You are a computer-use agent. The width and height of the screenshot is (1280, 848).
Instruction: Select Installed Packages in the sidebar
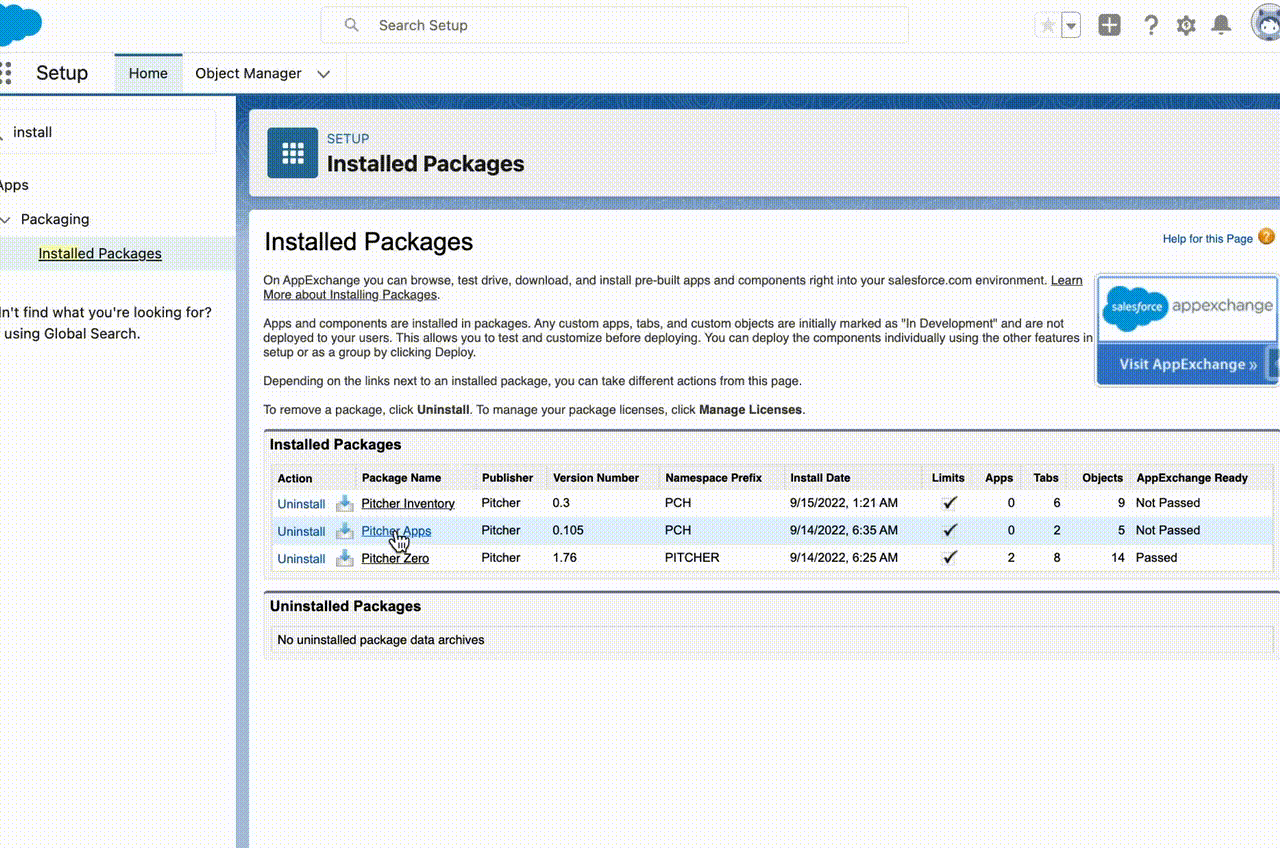pyautogui.click(x=100, y=253)
